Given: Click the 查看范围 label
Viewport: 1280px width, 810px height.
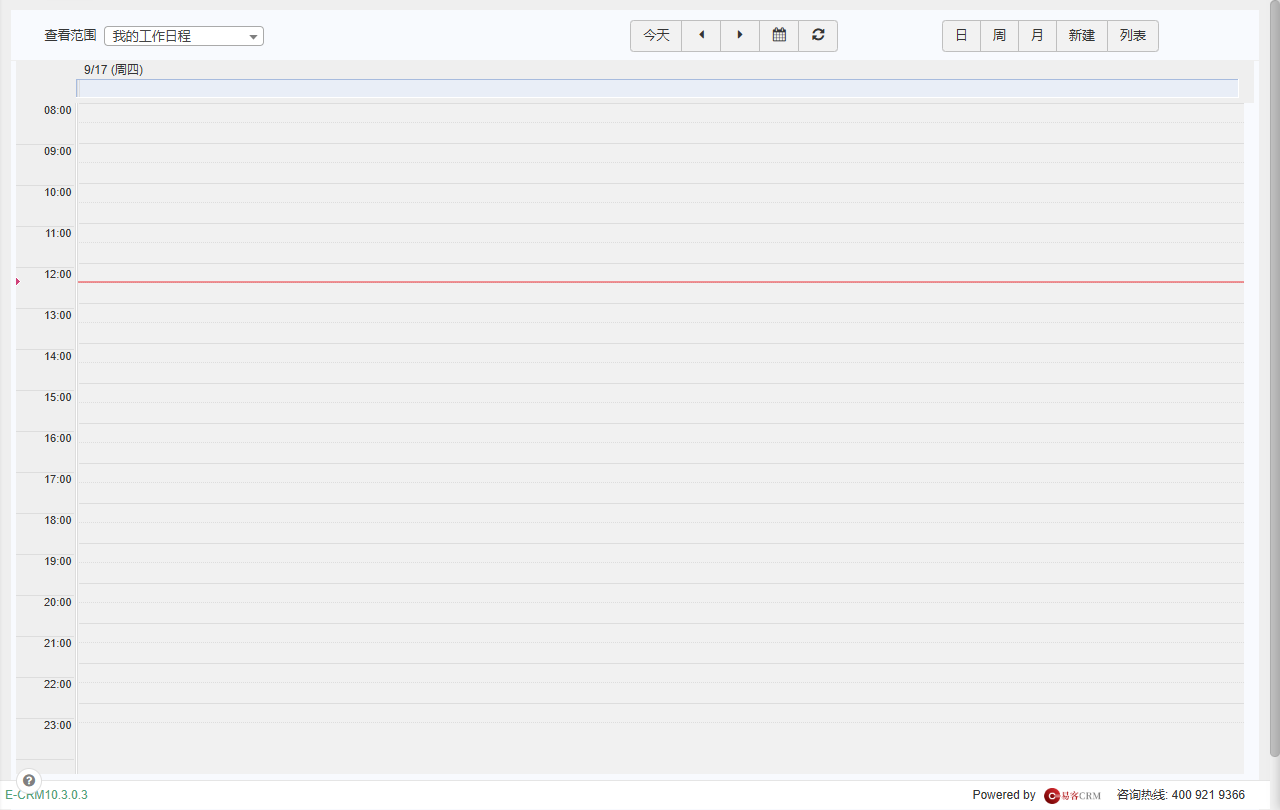Looking at the screenshot, I should click(x=70, y=36).
